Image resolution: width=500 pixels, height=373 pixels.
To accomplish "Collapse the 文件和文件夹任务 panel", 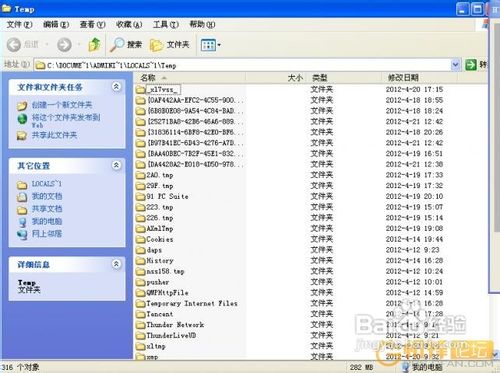I will click(116, 87).
